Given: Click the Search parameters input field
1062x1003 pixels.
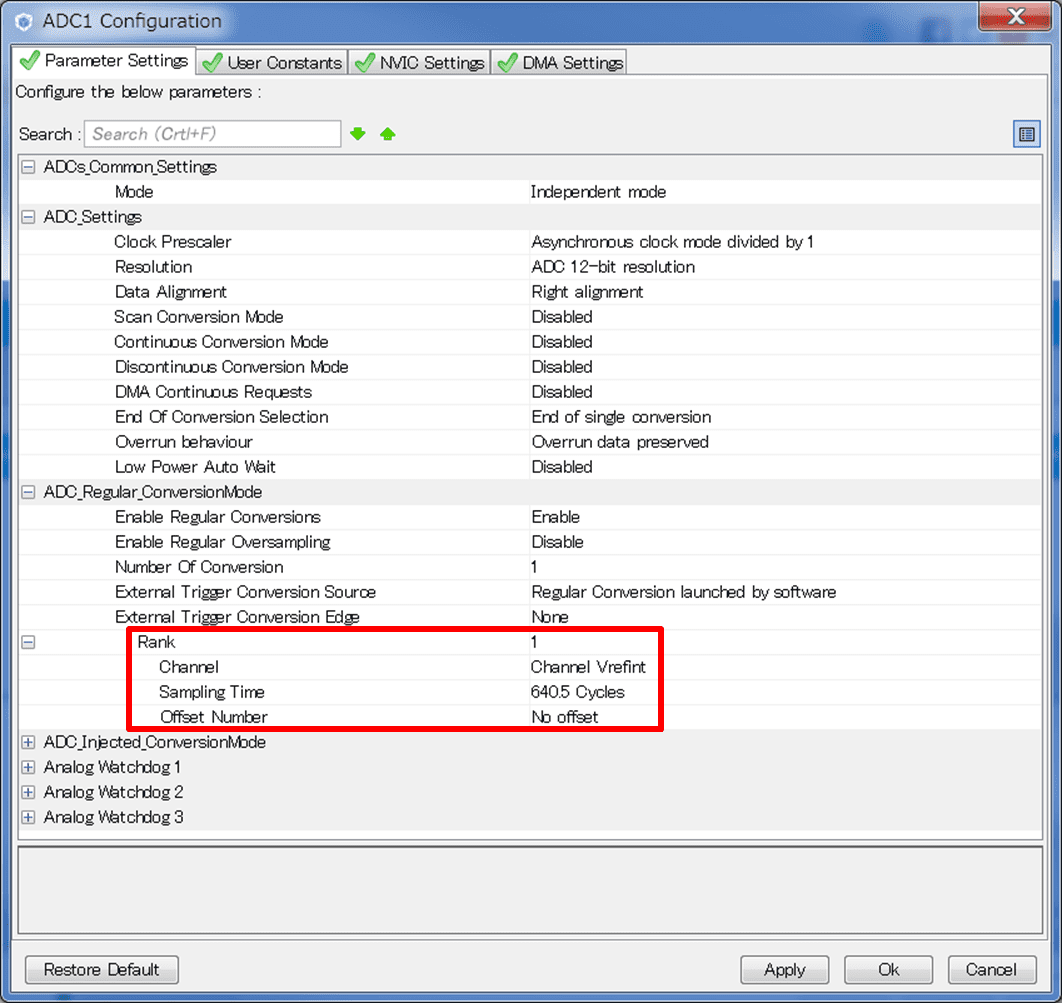Looking at the screenshot, I should point(213,134).
